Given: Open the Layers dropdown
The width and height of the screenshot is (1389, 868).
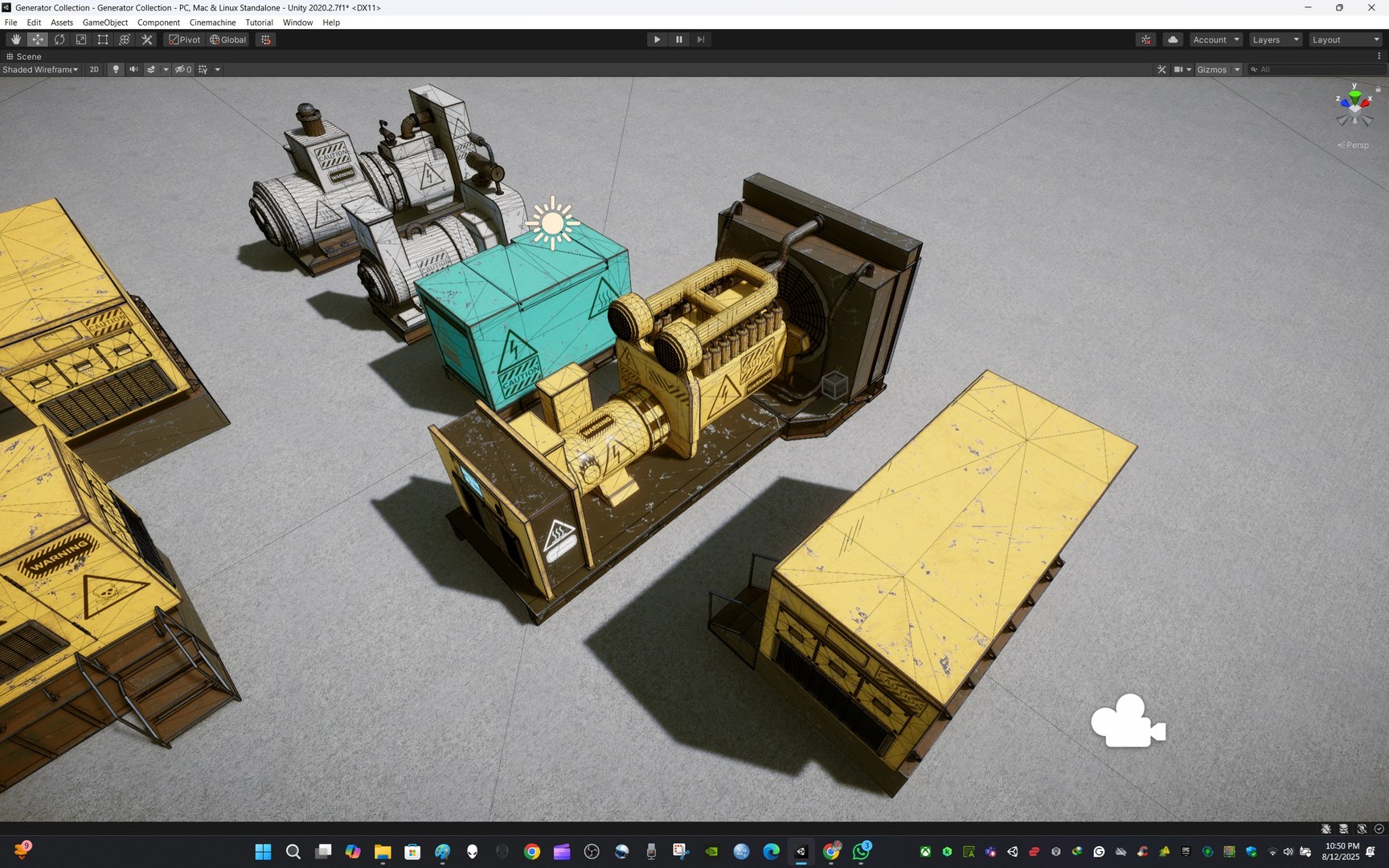Looking at the screenshot, I should point(1275,39).
